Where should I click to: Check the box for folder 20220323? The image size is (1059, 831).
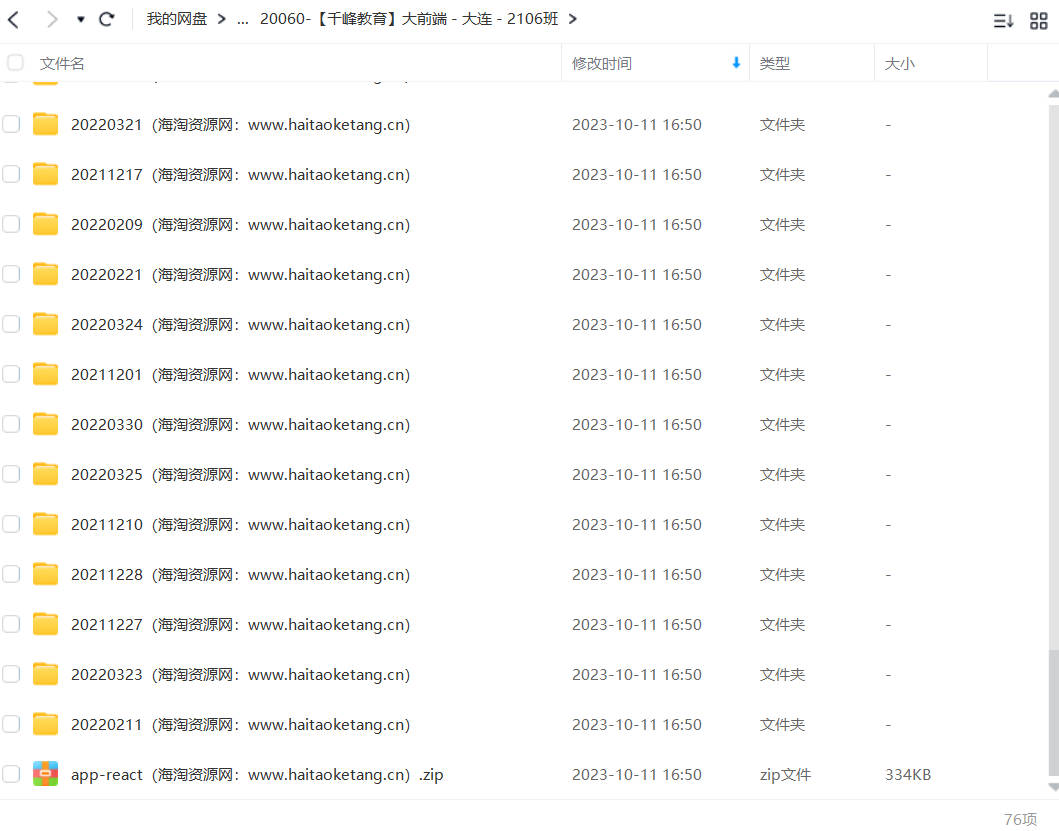[11, 674]
